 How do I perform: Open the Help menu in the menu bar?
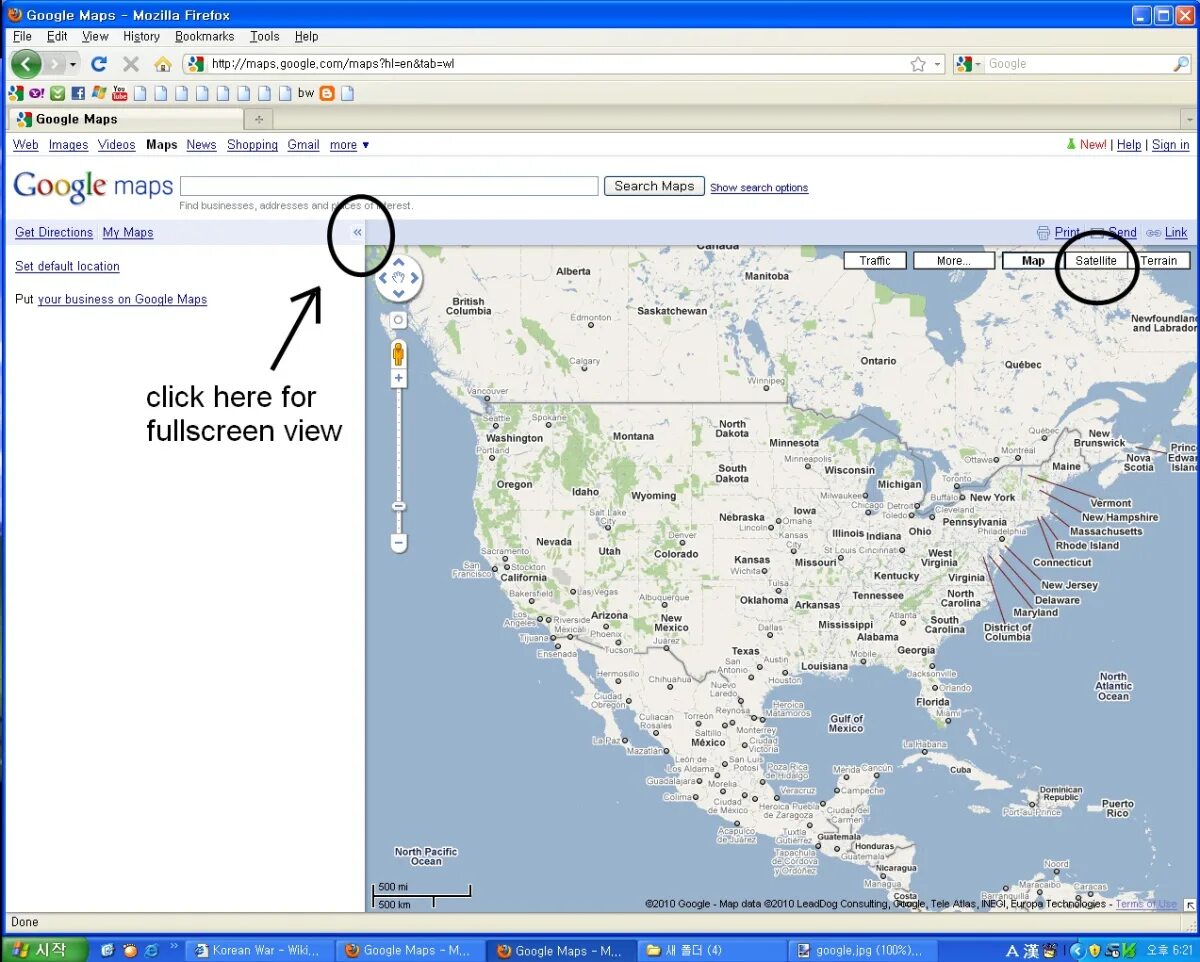click(x=306, y=36)
